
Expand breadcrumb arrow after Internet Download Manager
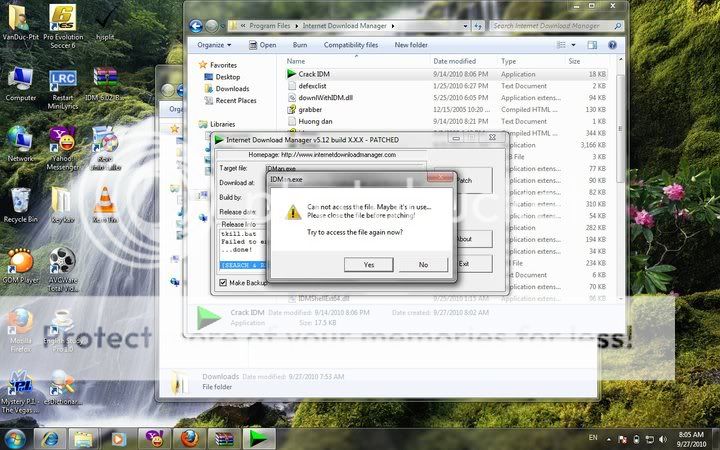coord(393,26)
